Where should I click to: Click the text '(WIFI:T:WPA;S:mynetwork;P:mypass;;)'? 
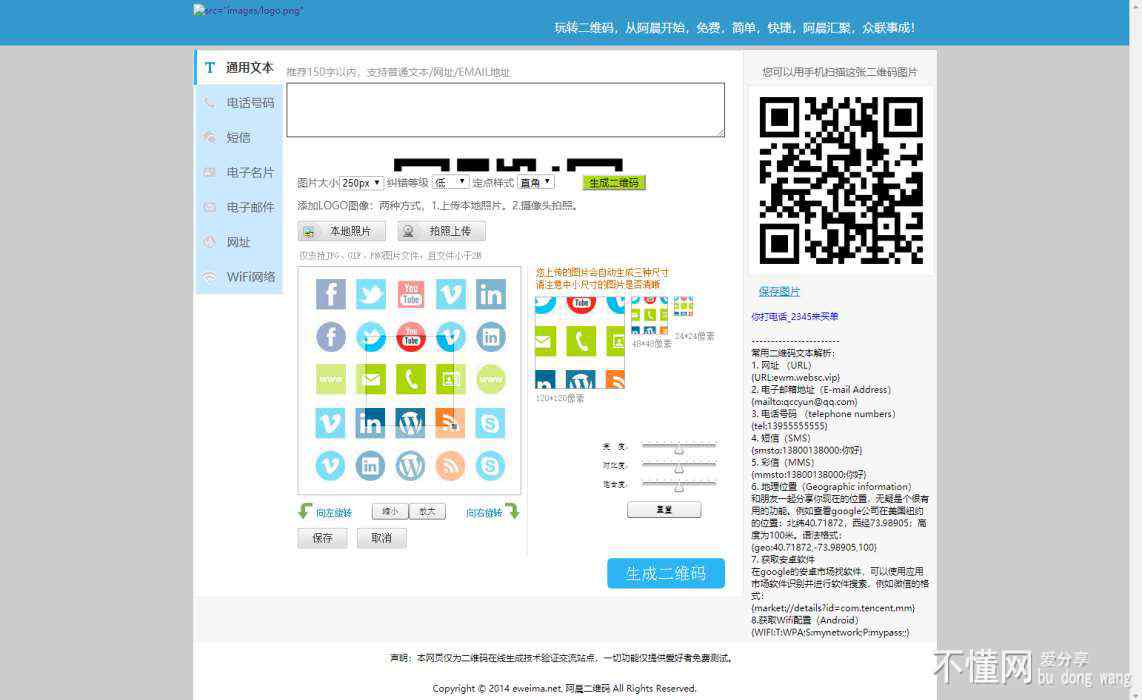pos(830,632)
